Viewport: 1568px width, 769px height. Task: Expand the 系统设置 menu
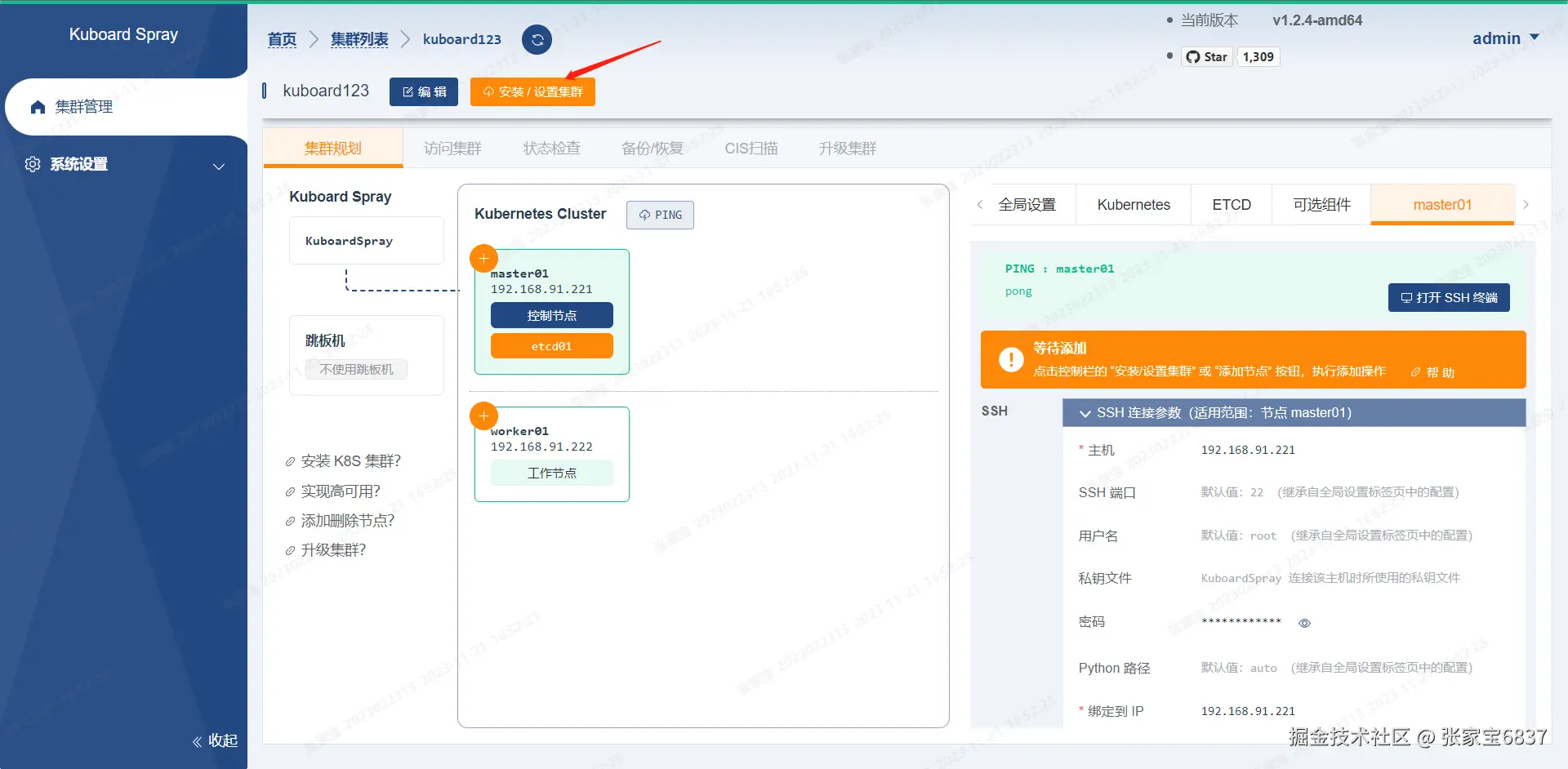(124, 164)
